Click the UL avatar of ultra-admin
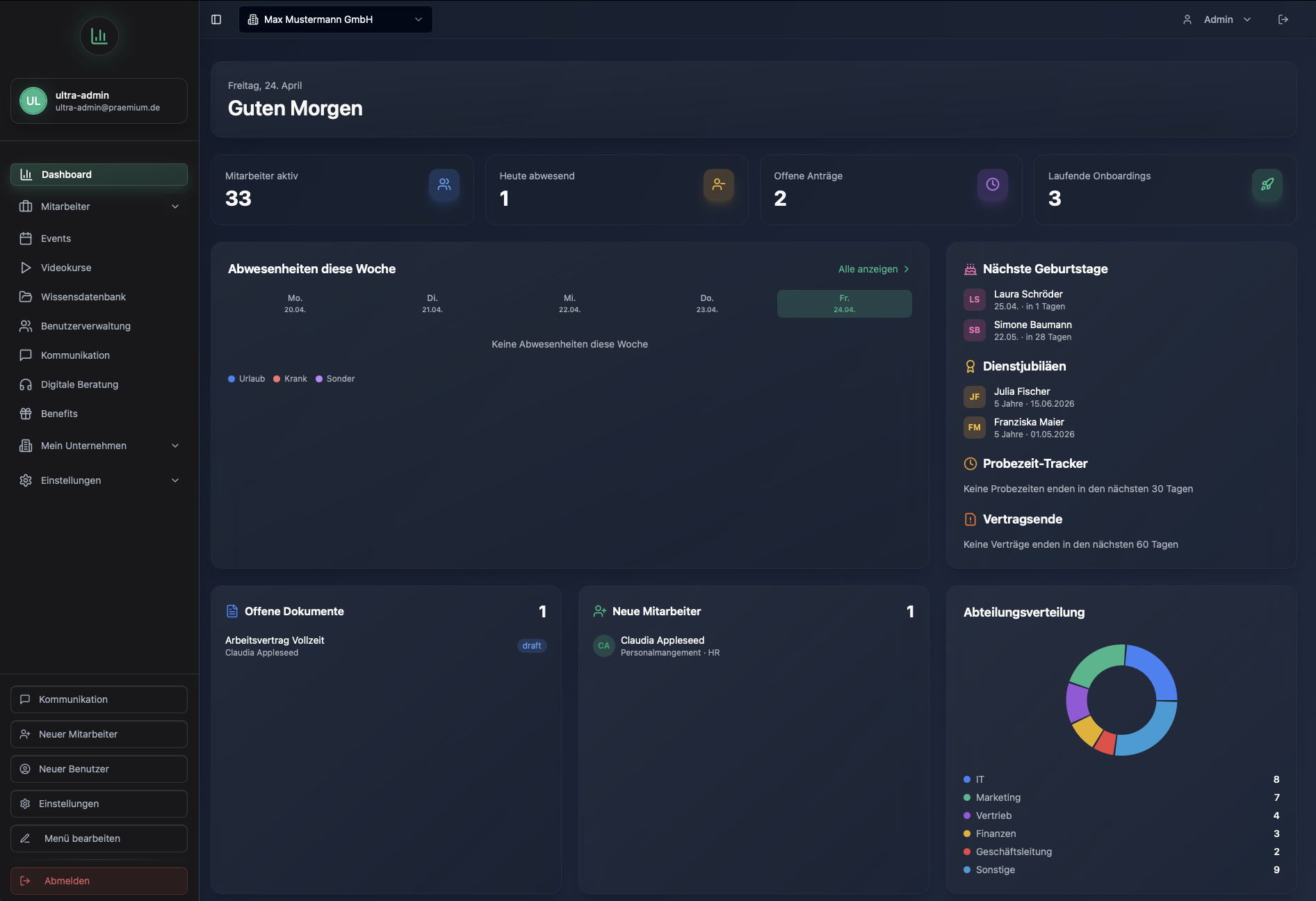 [x=33, y=101]
